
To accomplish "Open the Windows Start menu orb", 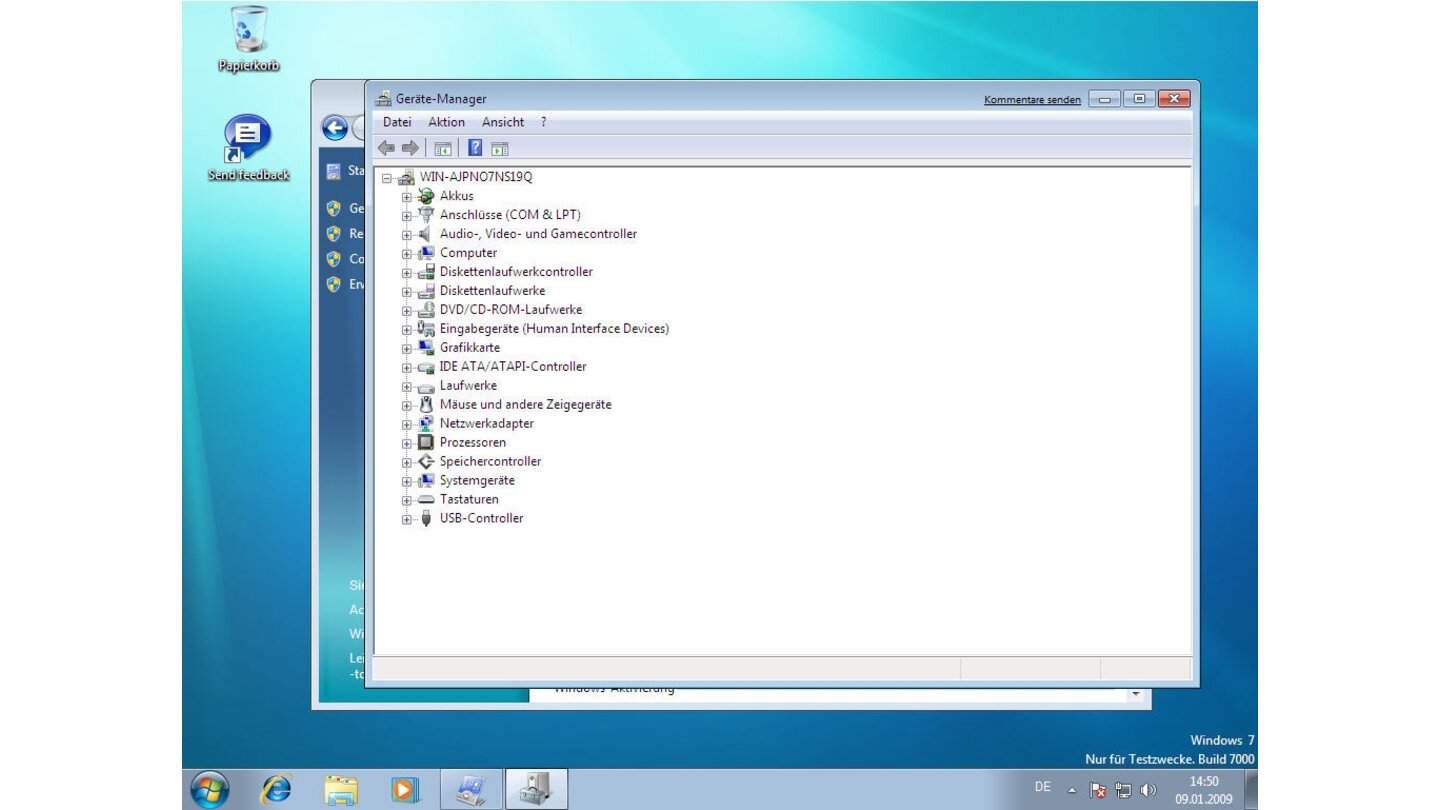I will [210, 789].
